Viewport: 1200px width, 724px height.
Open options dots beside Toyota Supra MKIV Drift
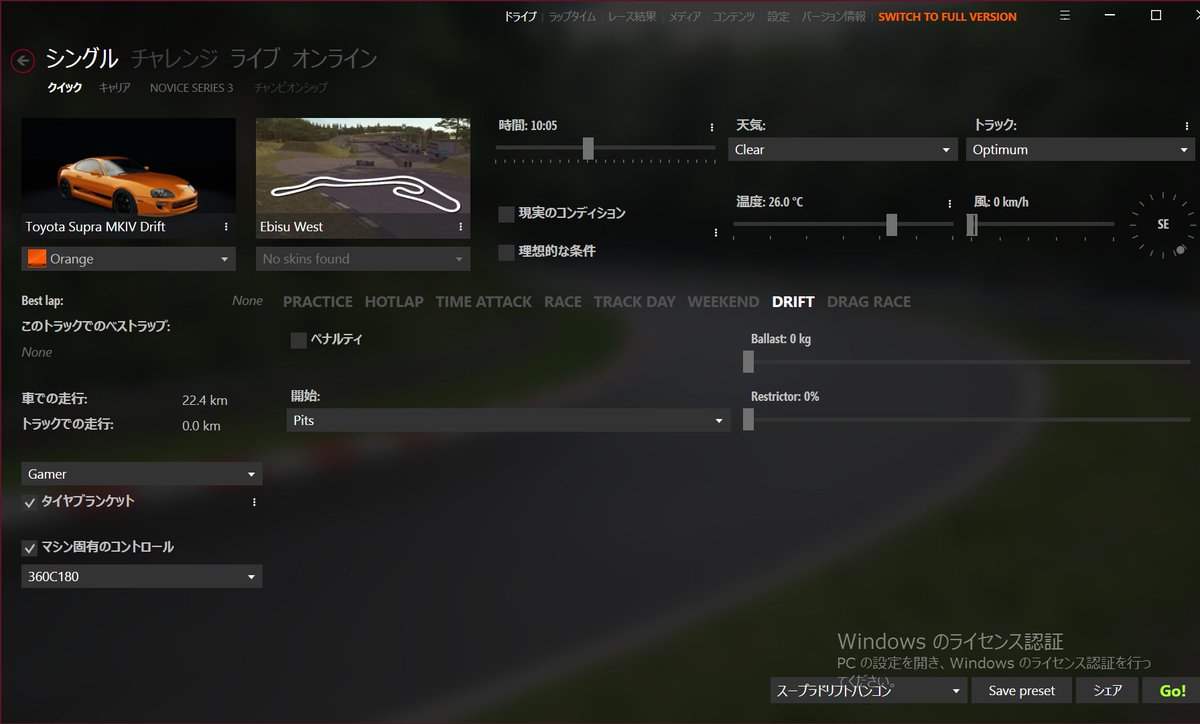coord(227,227)
